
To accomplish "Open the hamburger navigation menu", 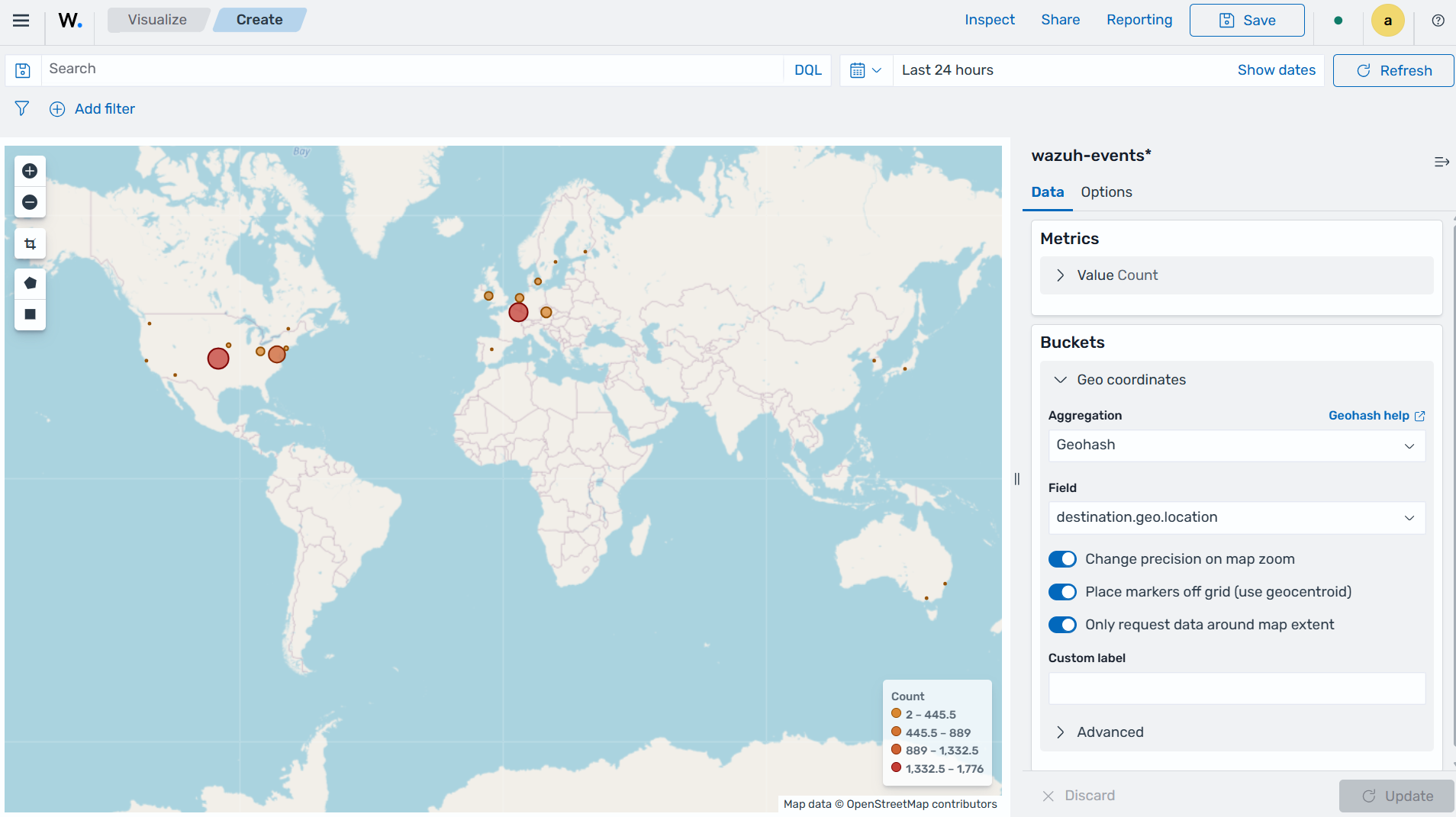I will pyautogui.click(x=21, y=21).
